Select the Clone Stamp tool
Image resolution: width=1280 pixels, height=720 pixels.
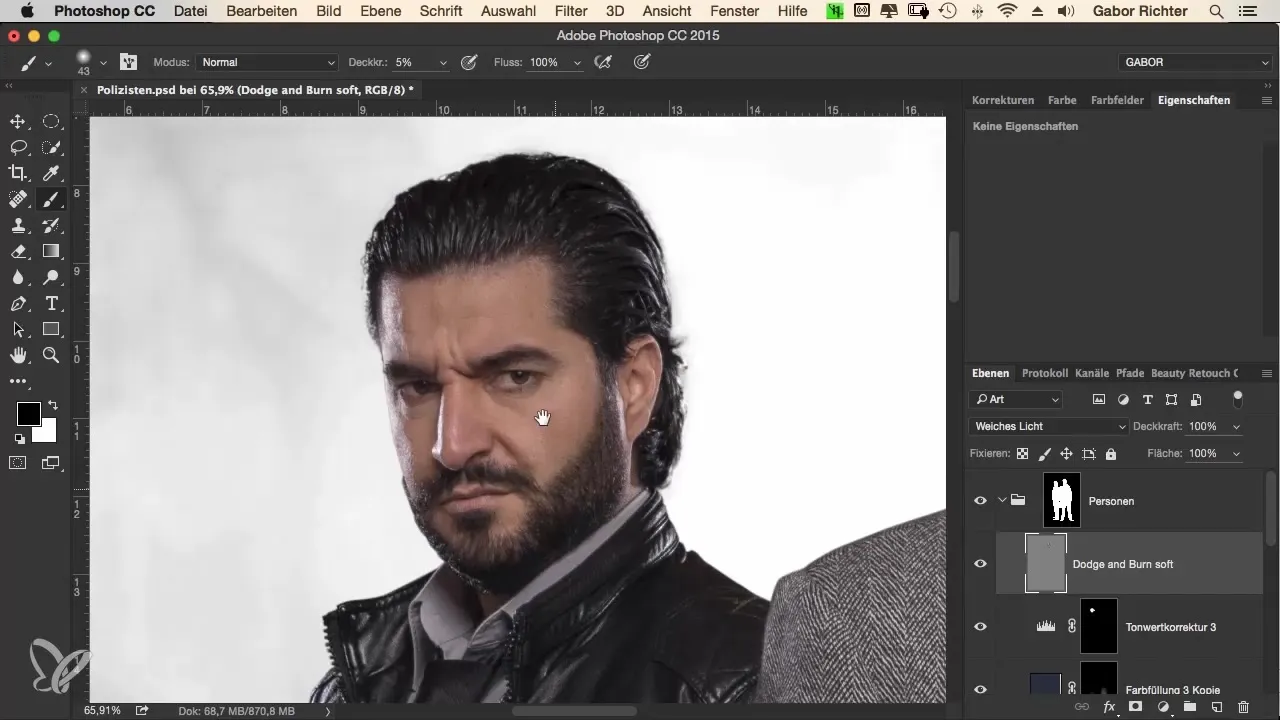(18, 225)
